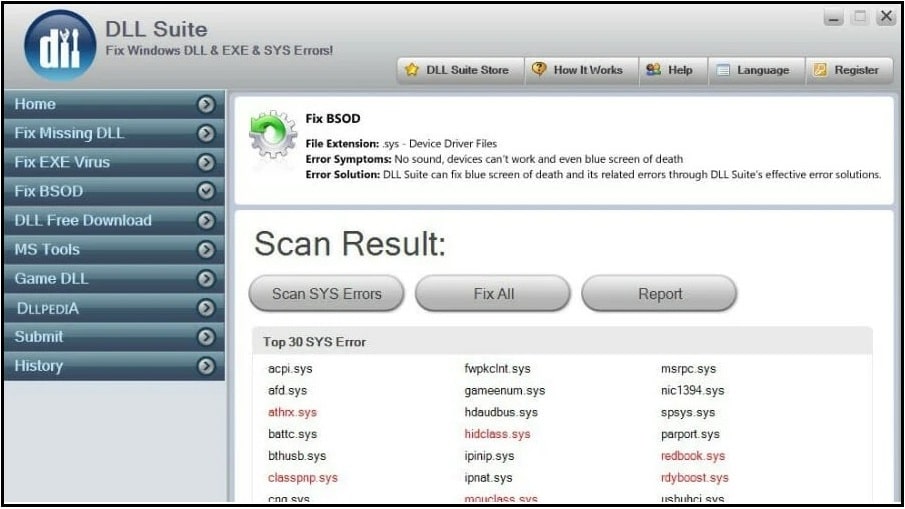Open MS Tools in sidebar
Viewport: 905px width, 509px height.
coord(114,249)
